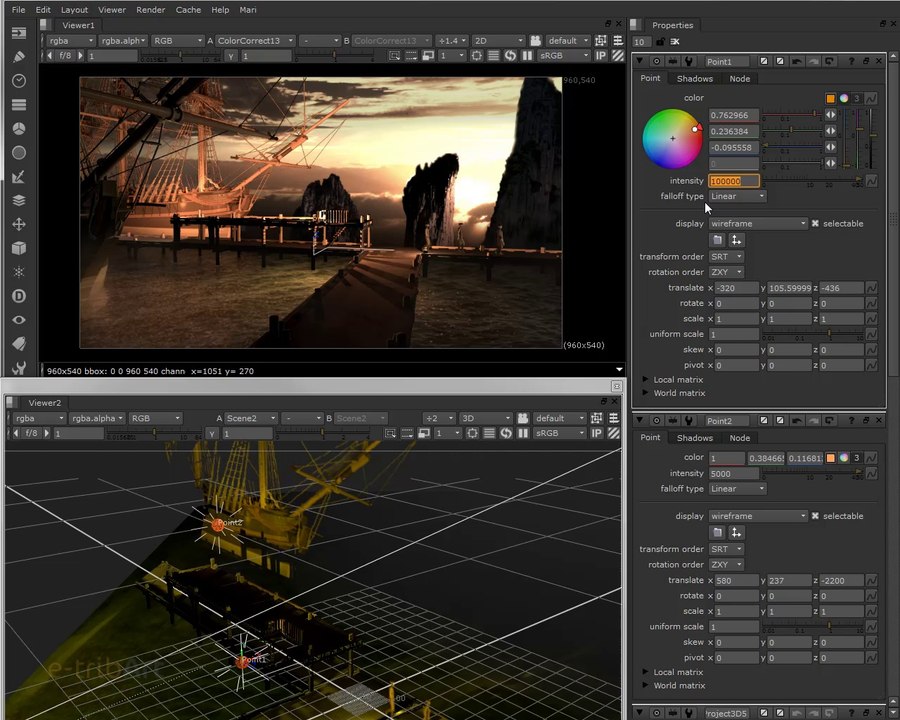Click the Point1 intensity animation curve icon
The image size is (900, 720).
(x=871, y=181)
